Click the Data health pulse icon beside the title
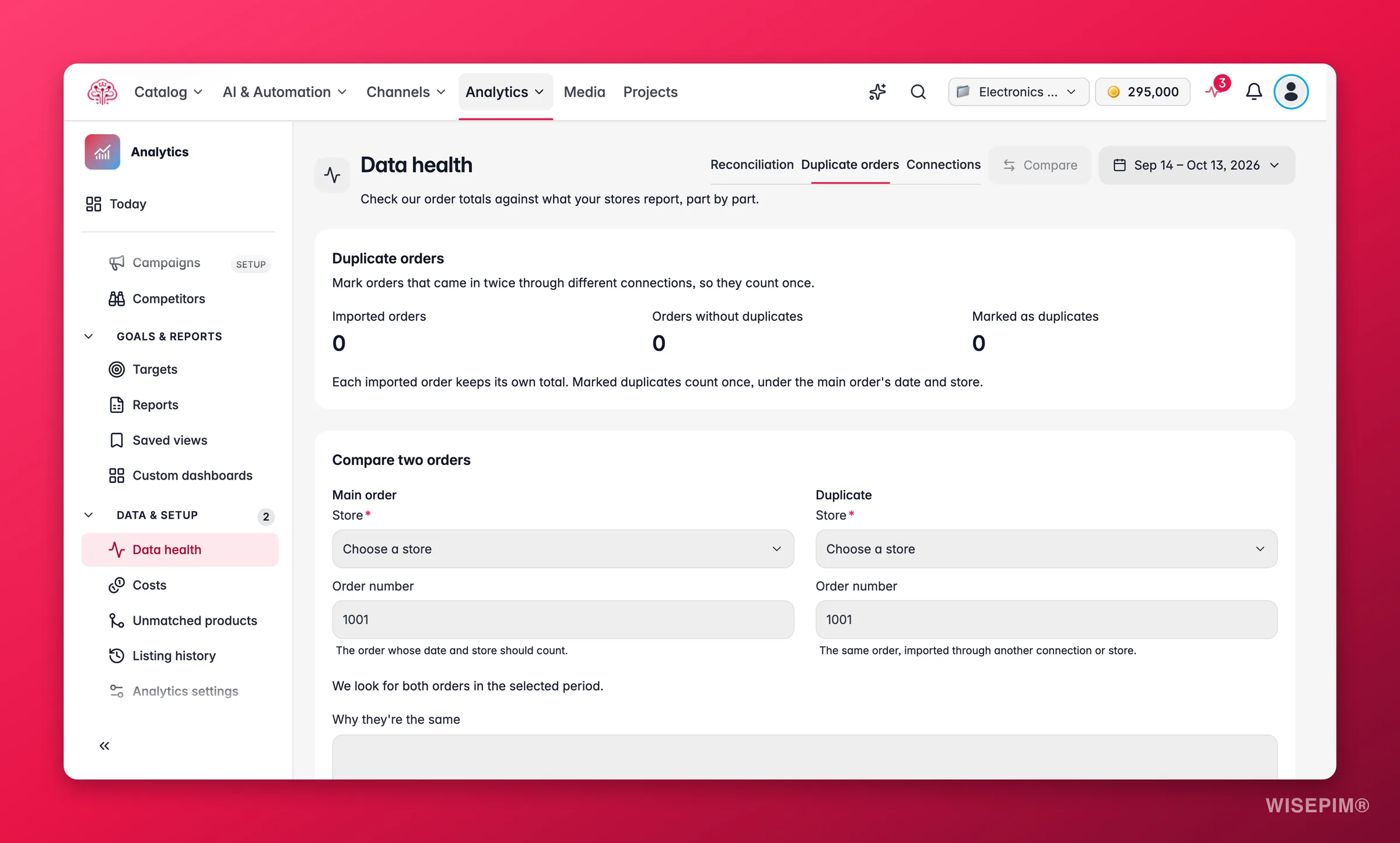This screenshot has width=1400, height=843. tap(332, 174)
